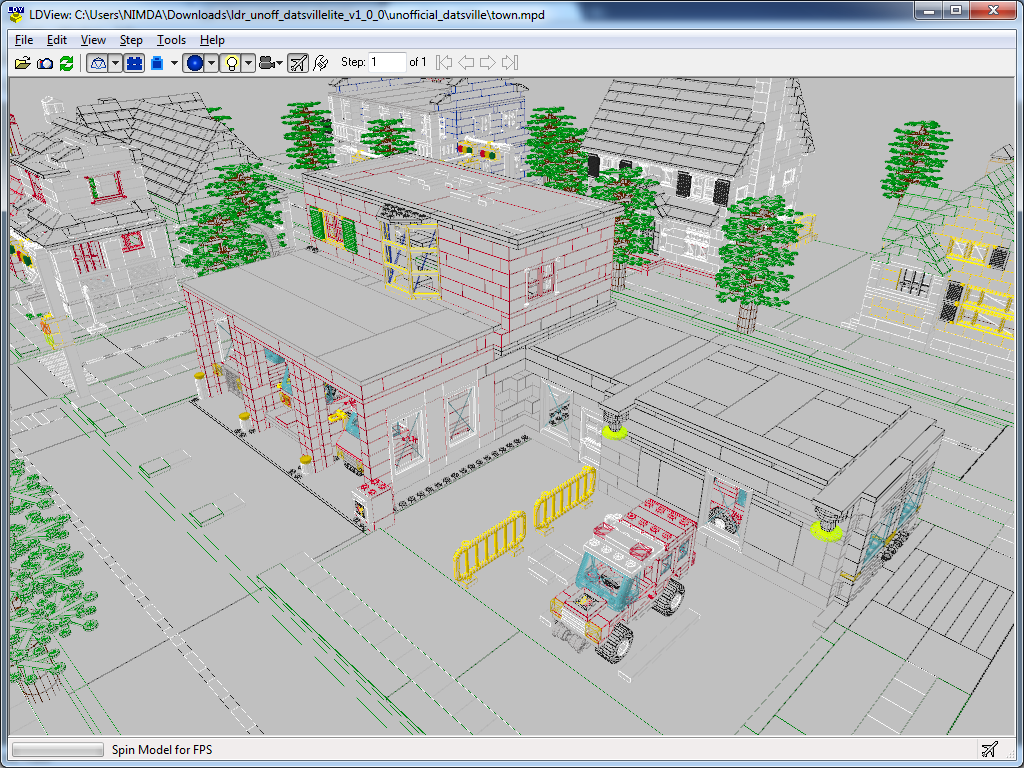Open the viewing angle camera menu
The image size is (1024, 768).
pyautogui.click(x=270, y=63)
